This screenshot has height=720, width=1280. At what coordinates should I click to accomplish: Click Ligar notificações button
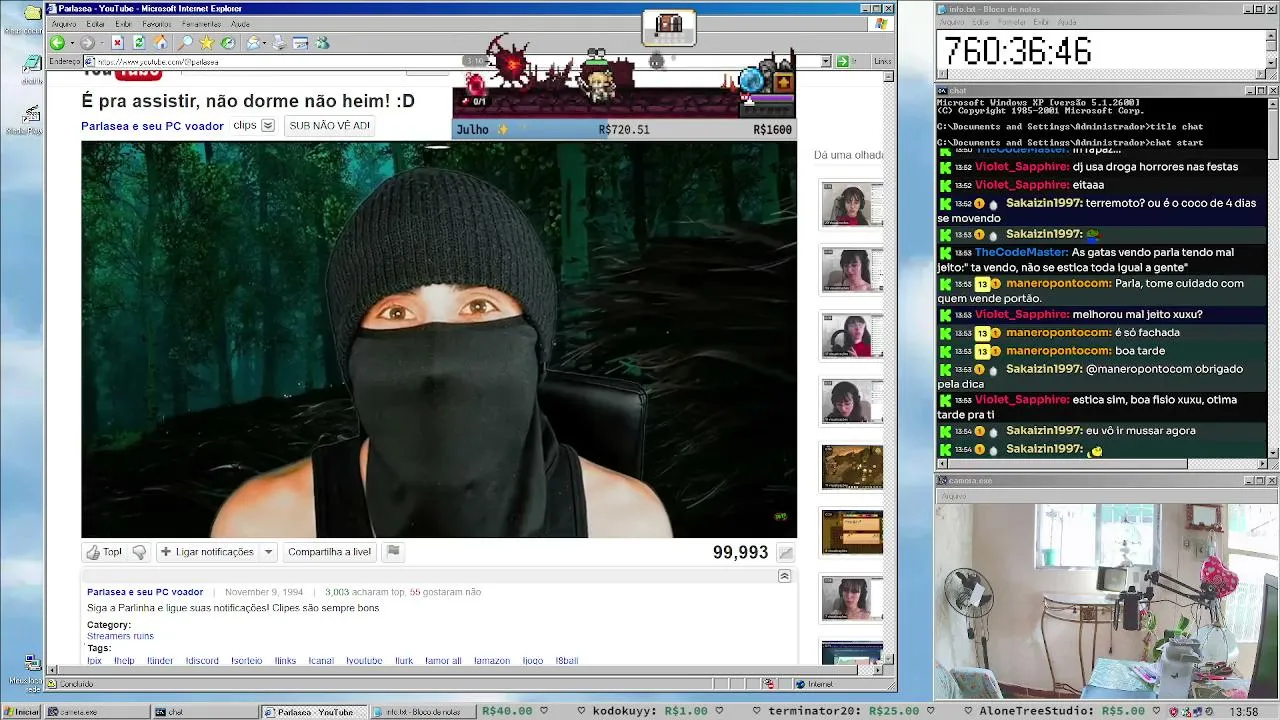(208, 552)
